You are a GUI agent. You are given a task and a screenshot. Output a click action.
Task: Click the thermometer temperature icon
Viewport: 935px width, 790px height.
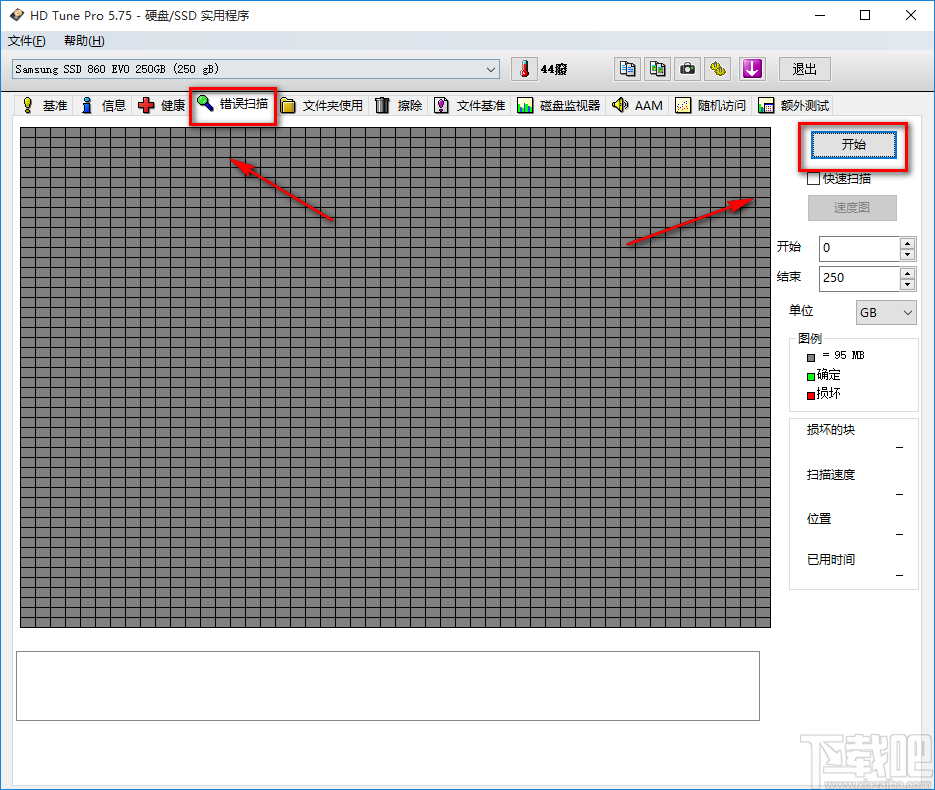click(x=524, y=69)
